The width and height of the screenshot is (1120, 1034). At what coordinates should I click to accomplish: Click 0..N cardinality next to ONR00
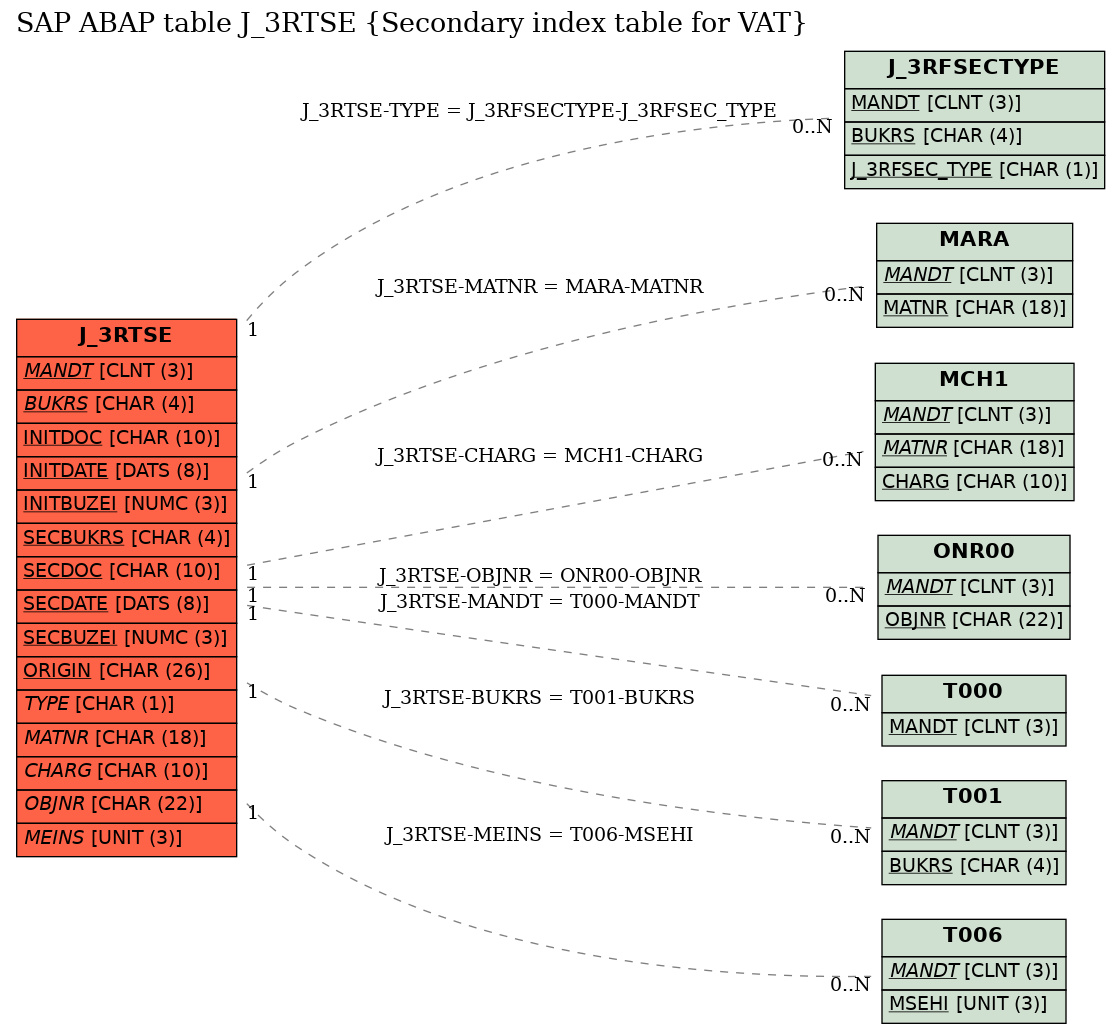[x=845, y=596]
